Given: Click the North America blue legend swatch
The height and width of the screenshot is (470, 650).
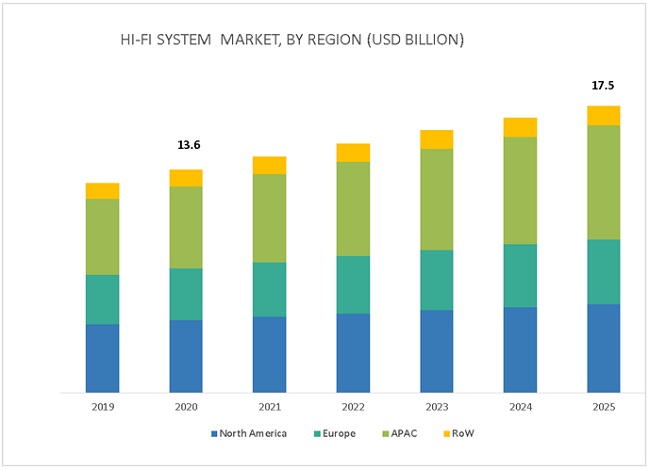Looking at the screenshot, I should point(214,434).
